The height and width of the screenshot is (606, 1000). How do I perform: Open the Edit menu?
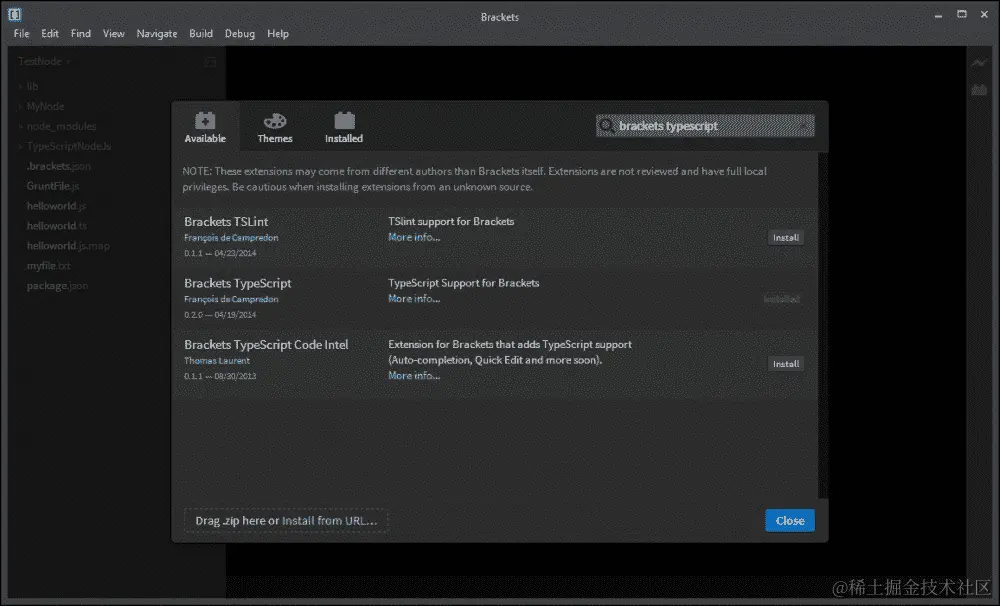point(50,34)
